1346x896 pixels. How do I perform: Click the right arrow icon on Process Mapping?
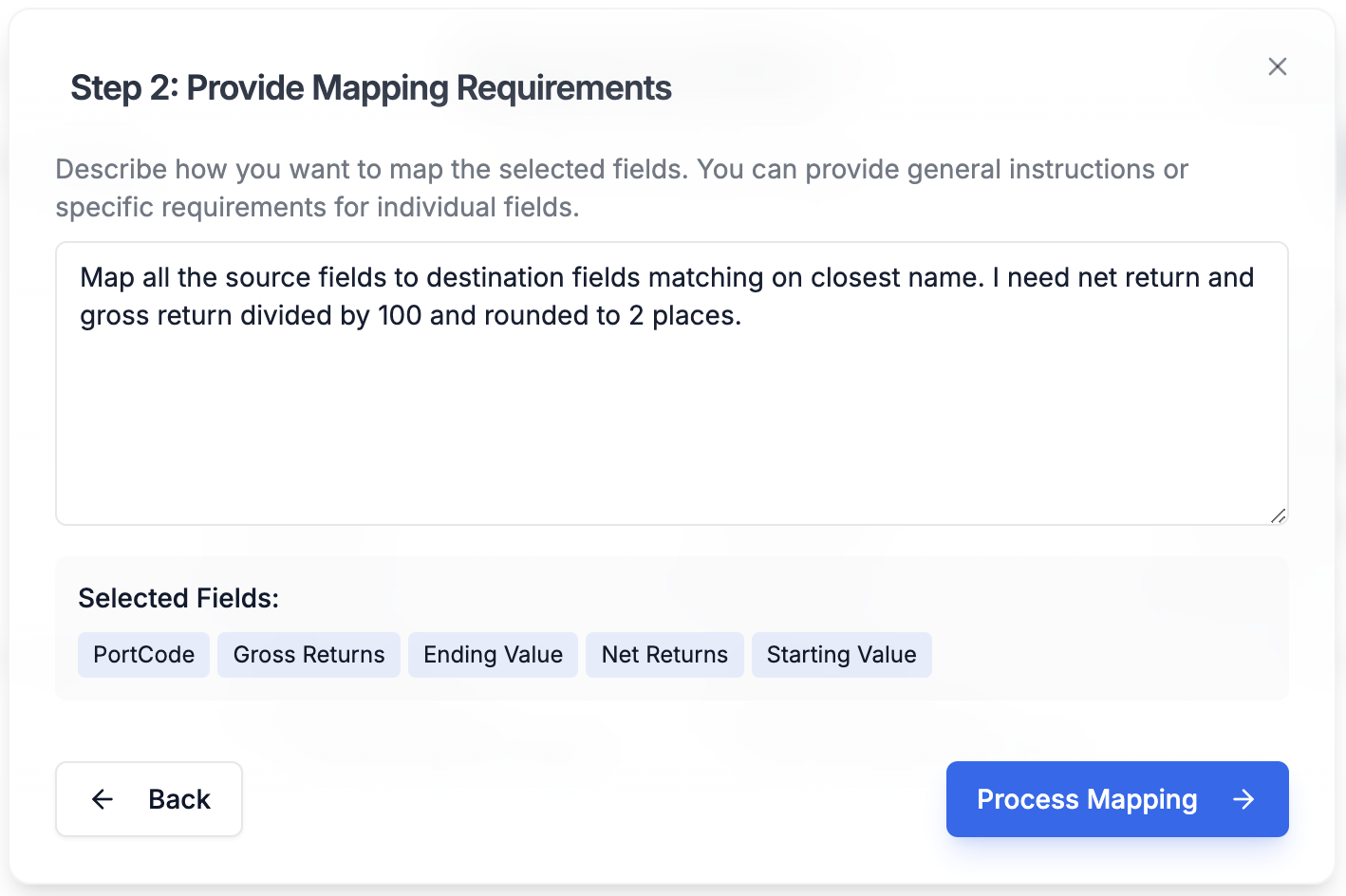pos(1243,799)
